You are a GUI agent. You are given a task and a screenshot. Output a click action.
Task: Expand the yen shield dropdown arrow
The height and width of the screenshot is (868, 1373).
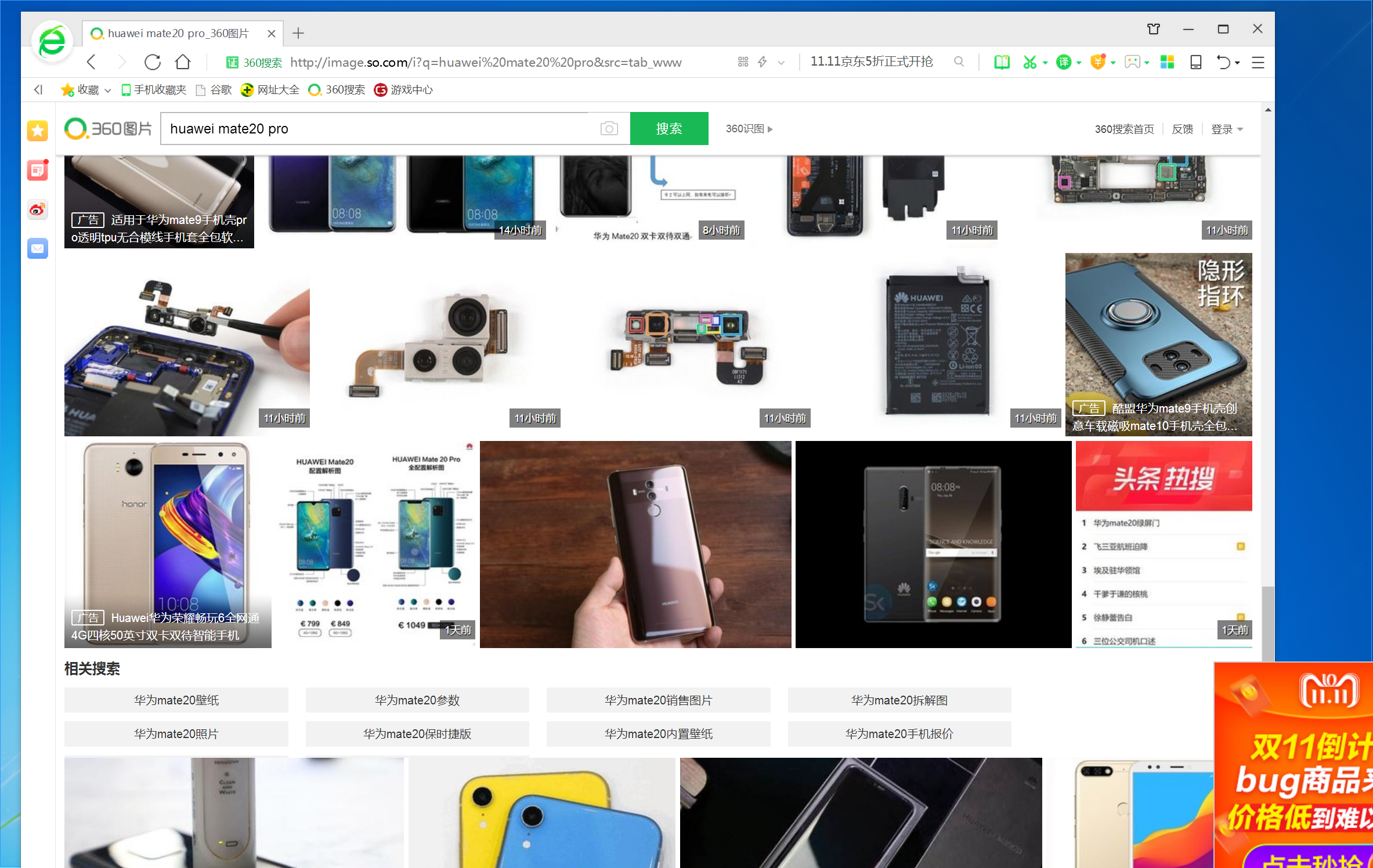(x=1113, y=63)
